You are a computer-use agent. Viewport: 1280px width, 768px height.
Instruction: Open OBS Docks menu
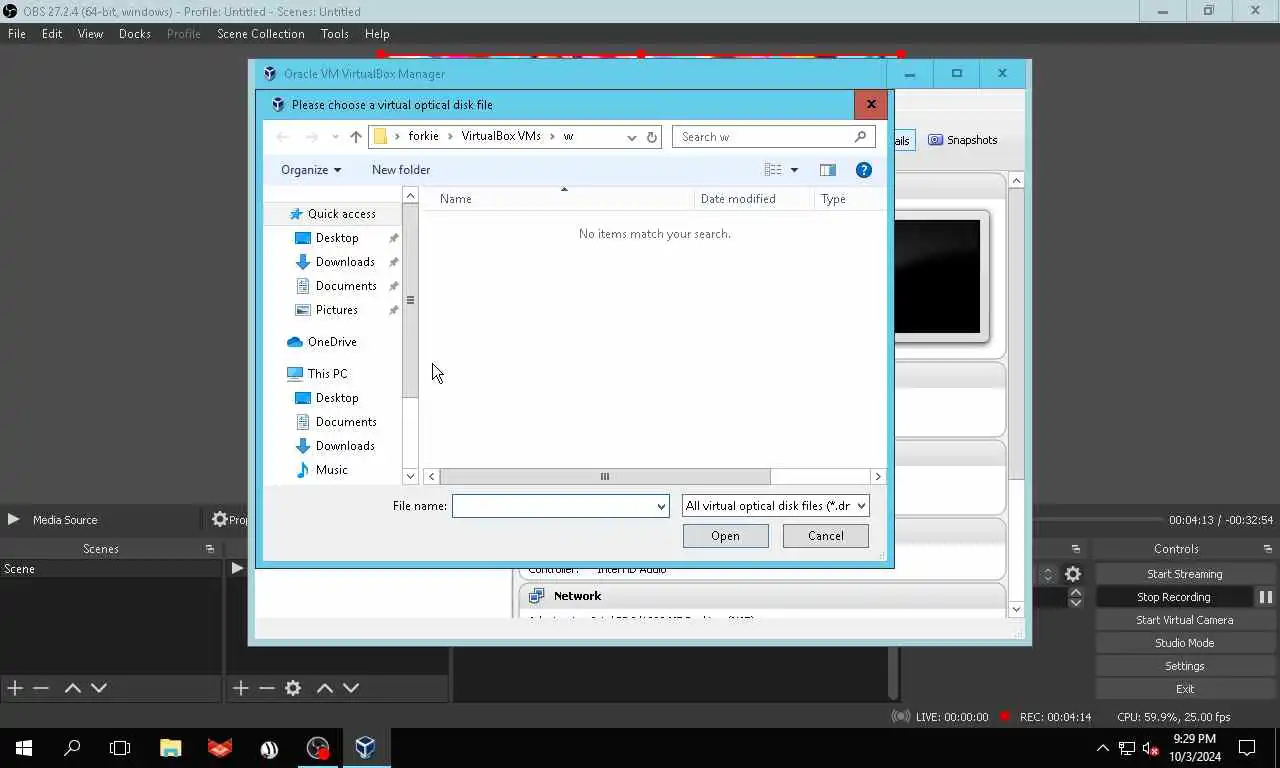tap(135, 34)
